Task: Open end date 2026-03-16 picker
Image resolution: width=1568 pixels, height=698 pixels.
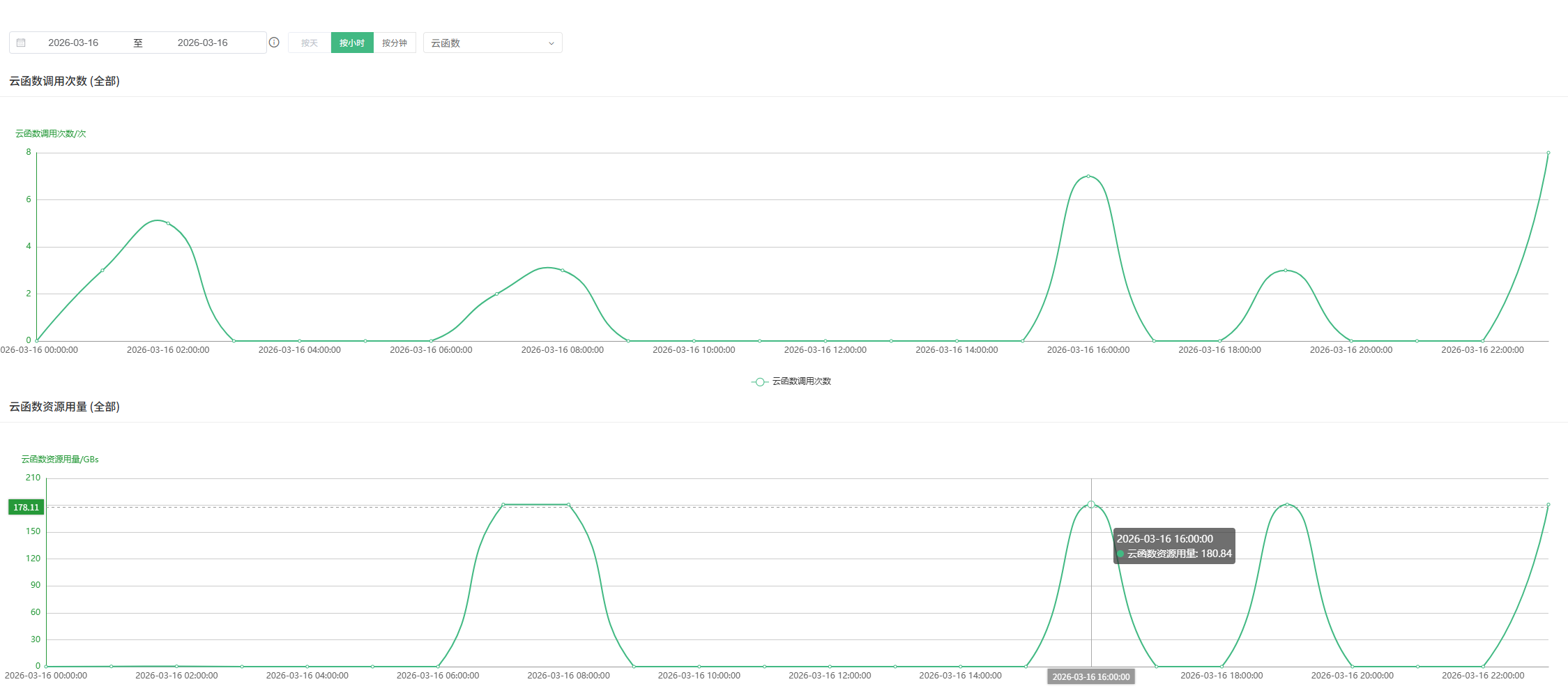Action: 202,43
